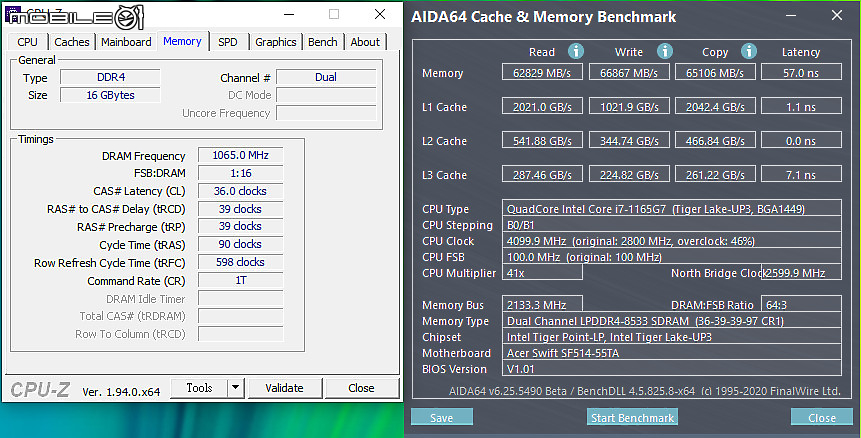
Task: Click the CPU Multiplier 41x field
Action: tap(542, 272)
